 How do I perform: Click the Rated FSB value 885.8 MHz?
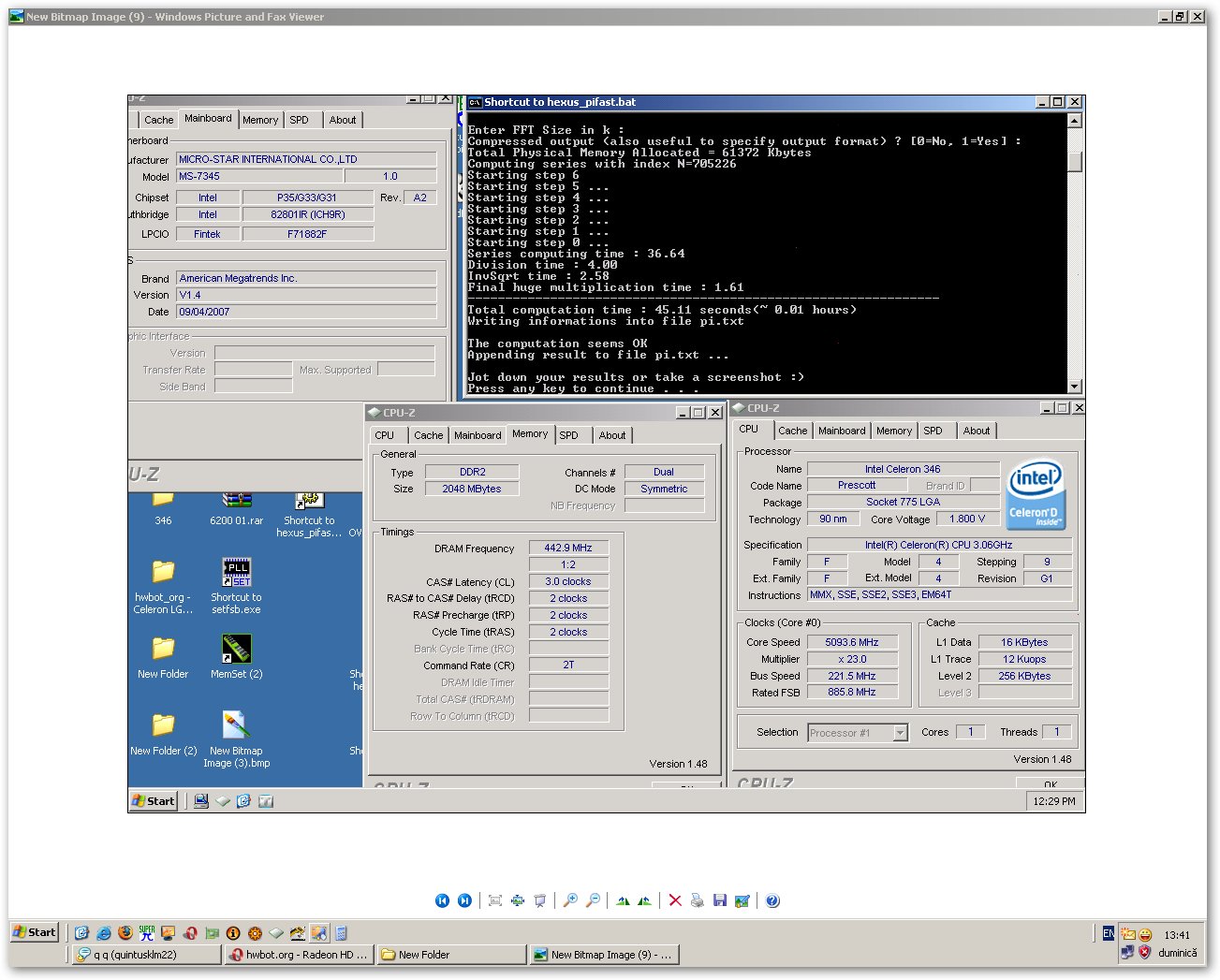pos(851,693)
